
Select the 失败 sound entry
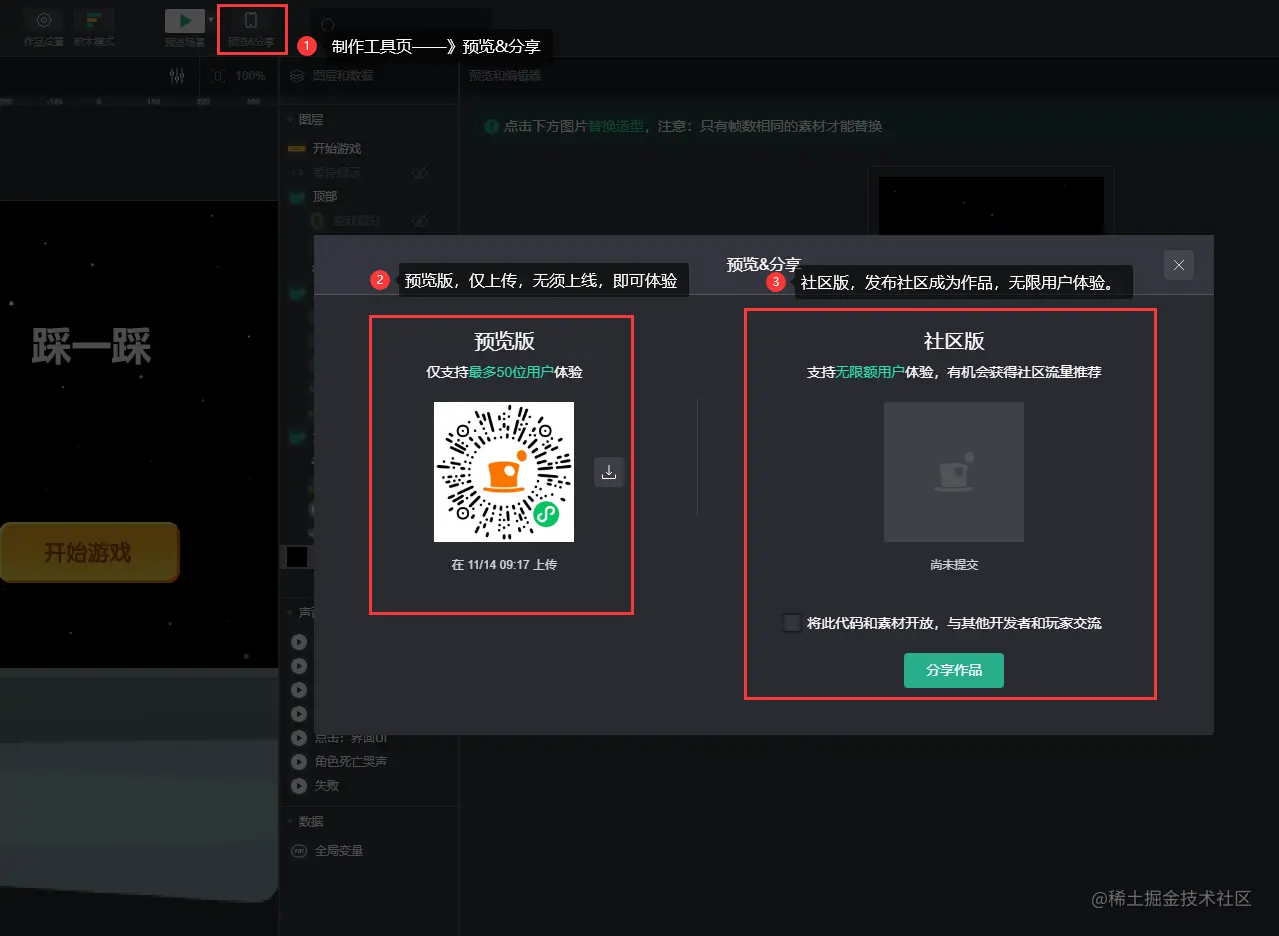pos(326,786)
